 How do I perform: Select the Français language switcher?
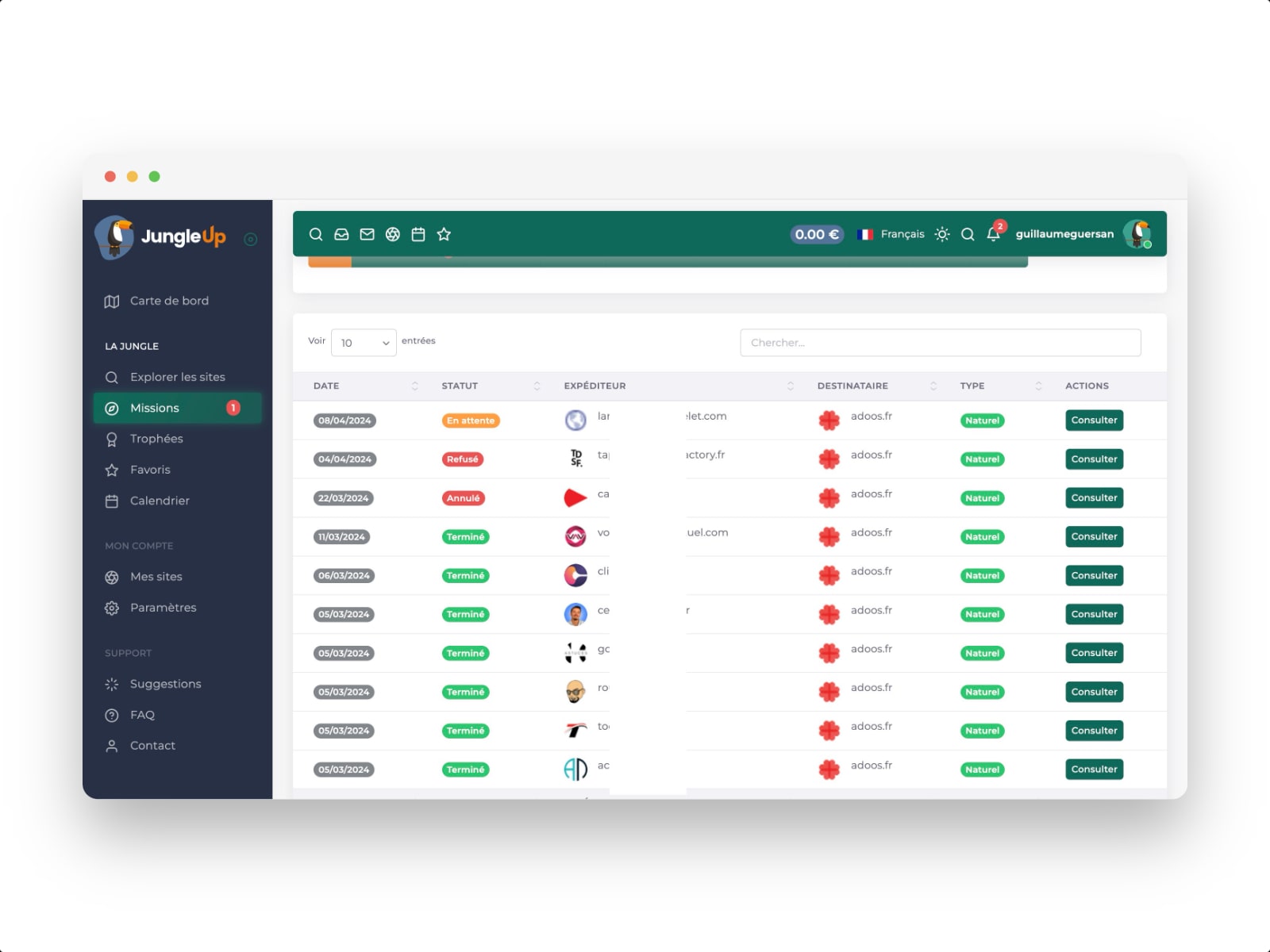click(x=891, y=234)
